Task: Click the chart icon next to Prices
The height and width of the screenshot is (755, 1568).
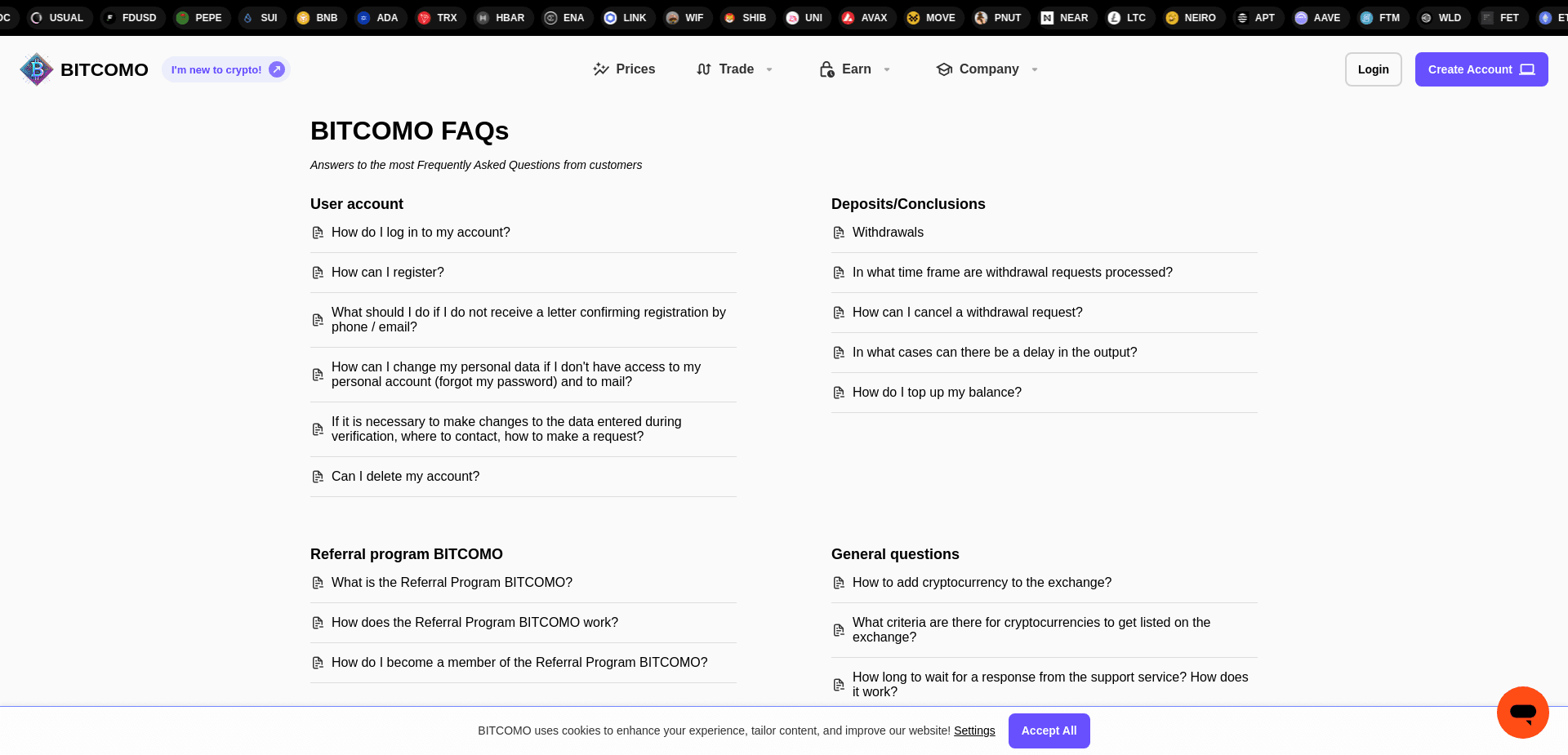Action: coord(602,69)
